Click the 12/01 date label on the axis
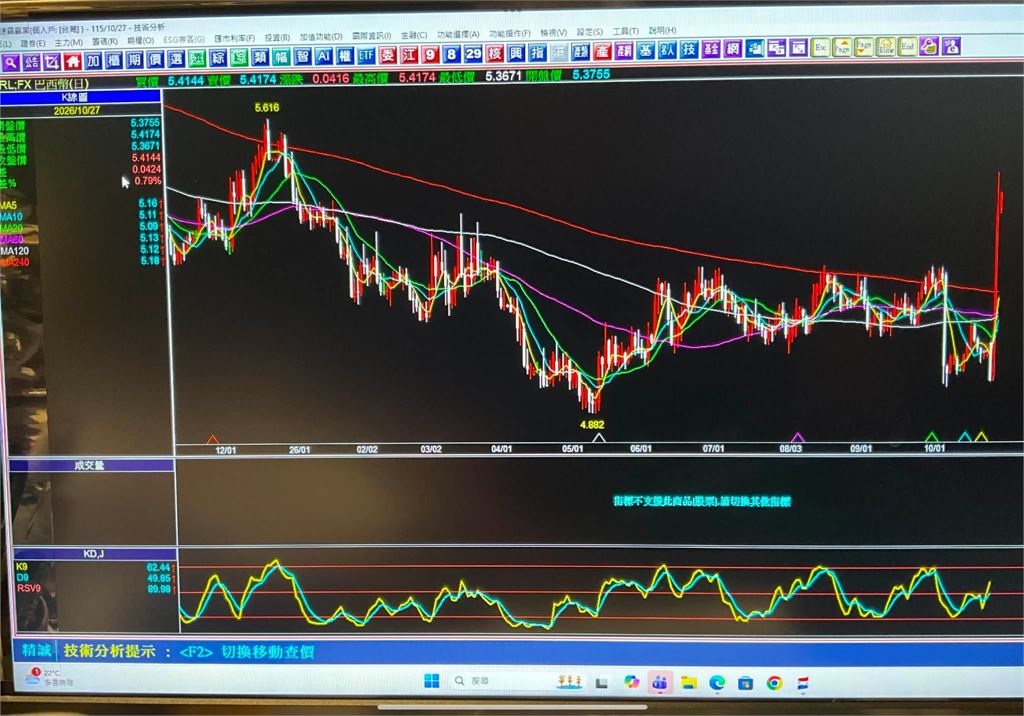This screenshot has width=1024, height=716. click(226, 450)
